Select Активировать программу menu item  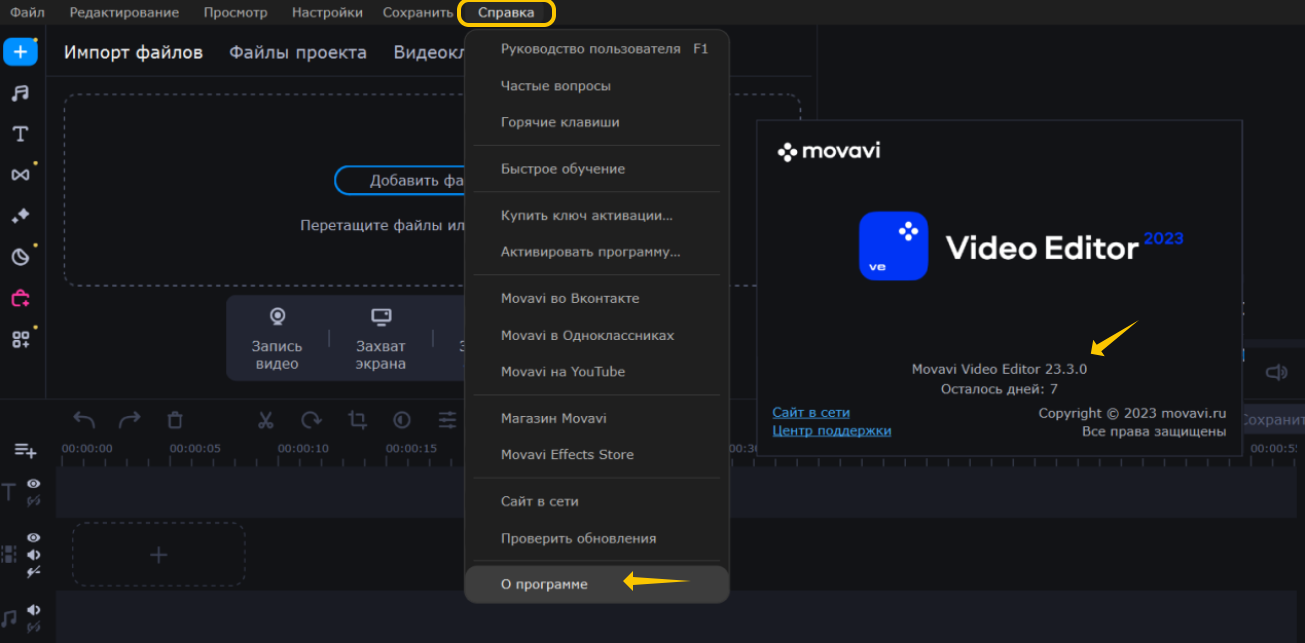tap(597, 252)
